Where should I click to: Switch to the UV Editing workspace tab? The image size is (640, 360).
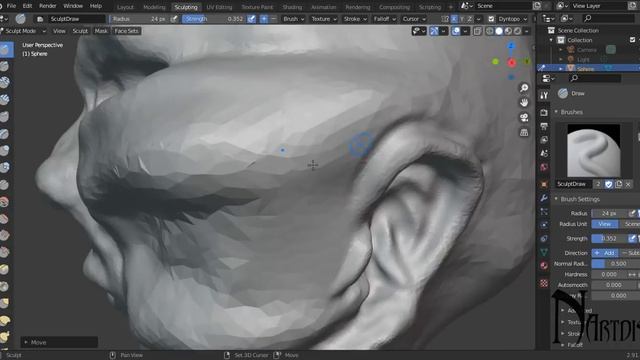coord(219,7)
